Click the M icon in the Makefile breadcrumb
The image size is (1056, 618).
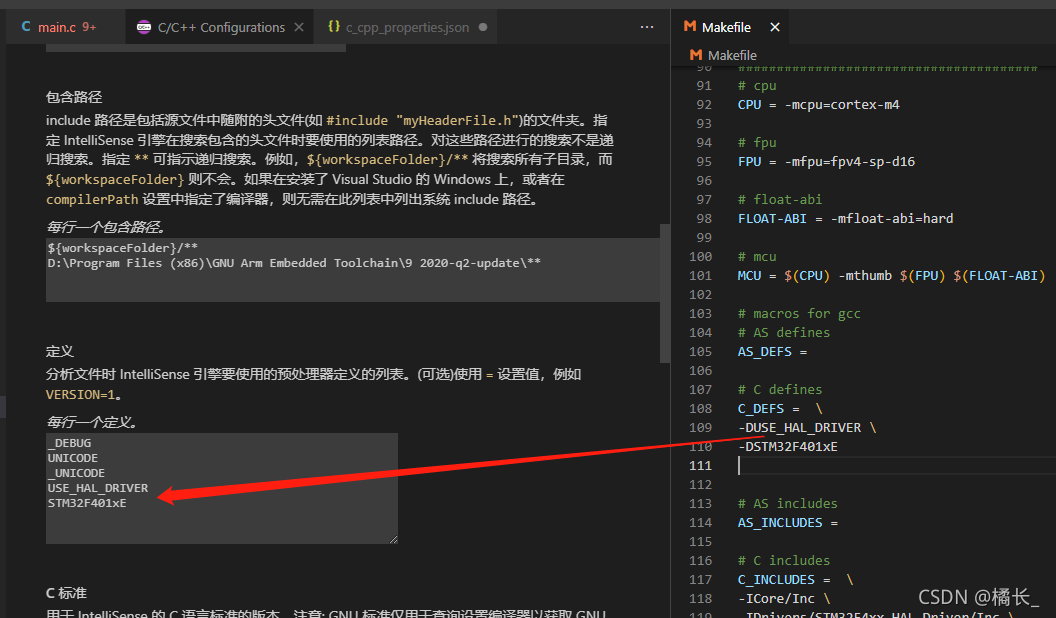[696, 55]
